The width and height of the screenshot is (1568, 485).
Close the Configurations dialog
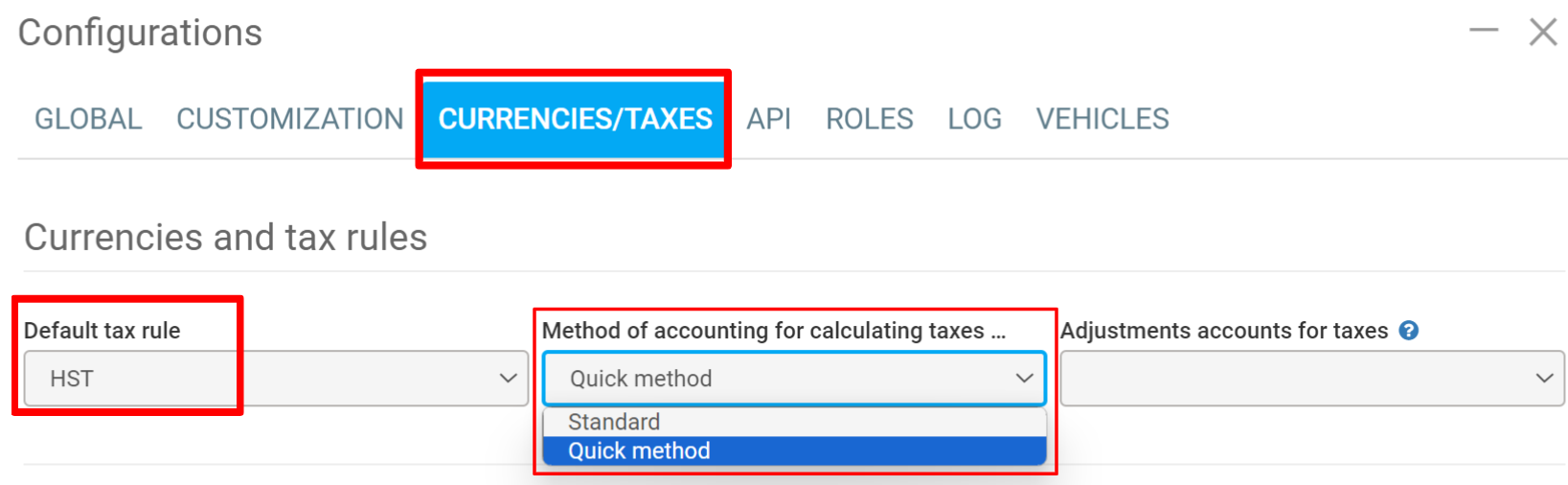point(1543,32)
